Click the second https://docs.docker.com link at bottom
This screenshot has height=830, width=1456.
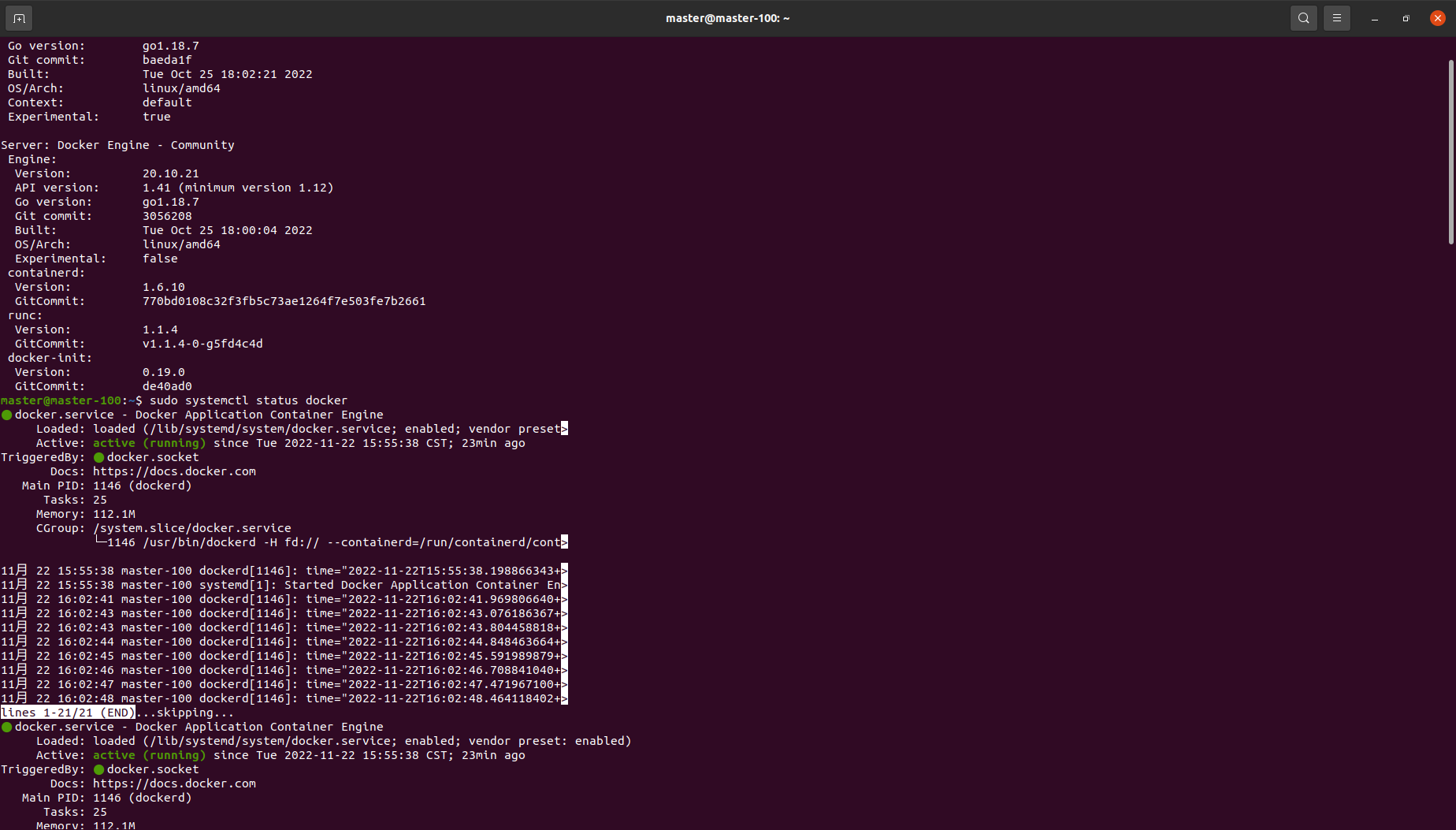click(174, 783)
